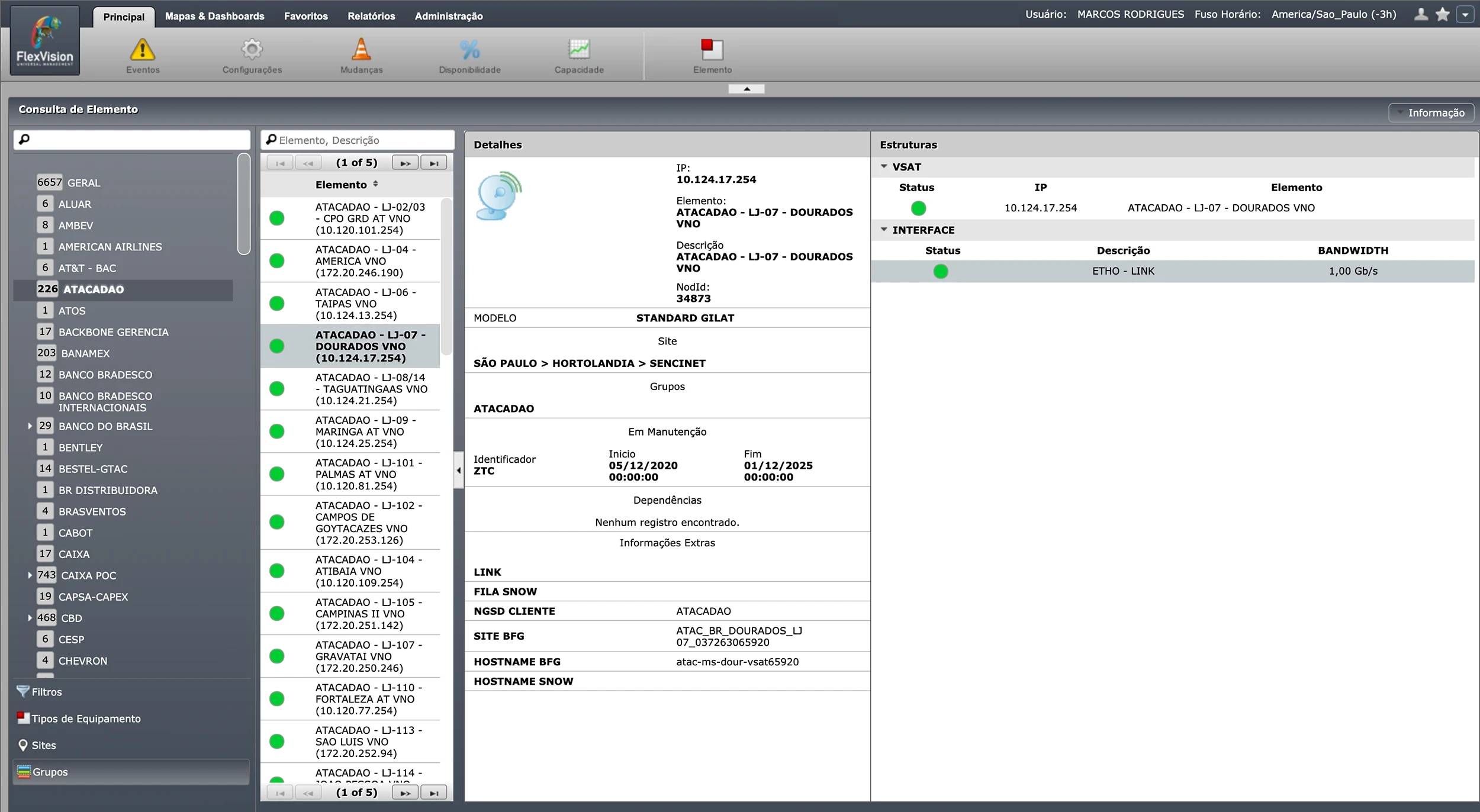Expand the CBD group
The image size is (1480, 812).
tap(30, 618)
